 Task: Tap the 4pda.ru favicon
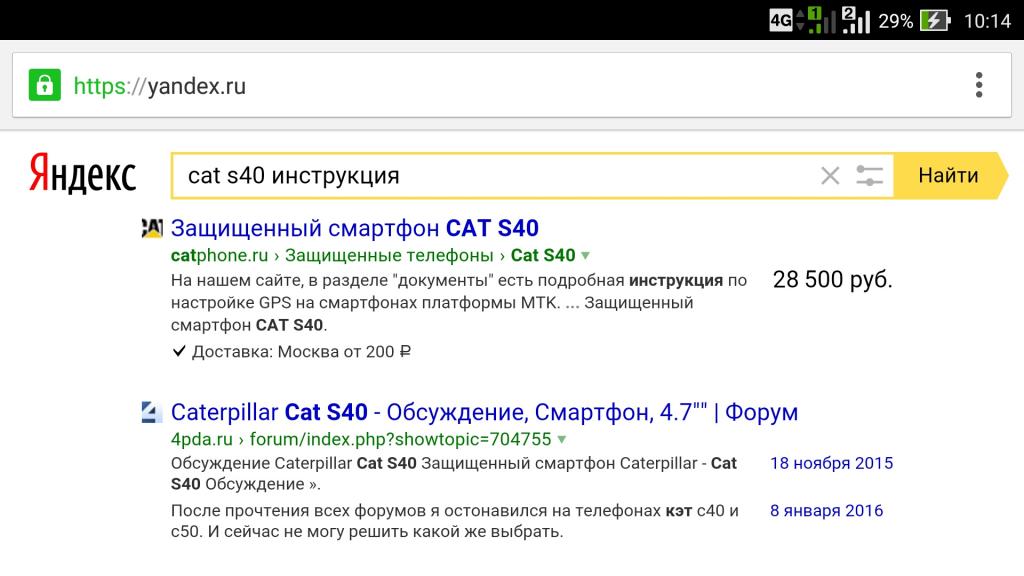[152, 412]
